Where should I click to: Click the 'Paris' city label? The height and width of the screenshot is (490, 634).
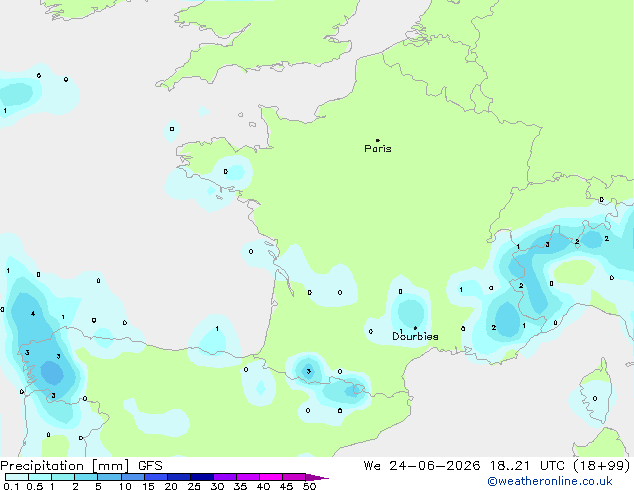click(378, 149)
